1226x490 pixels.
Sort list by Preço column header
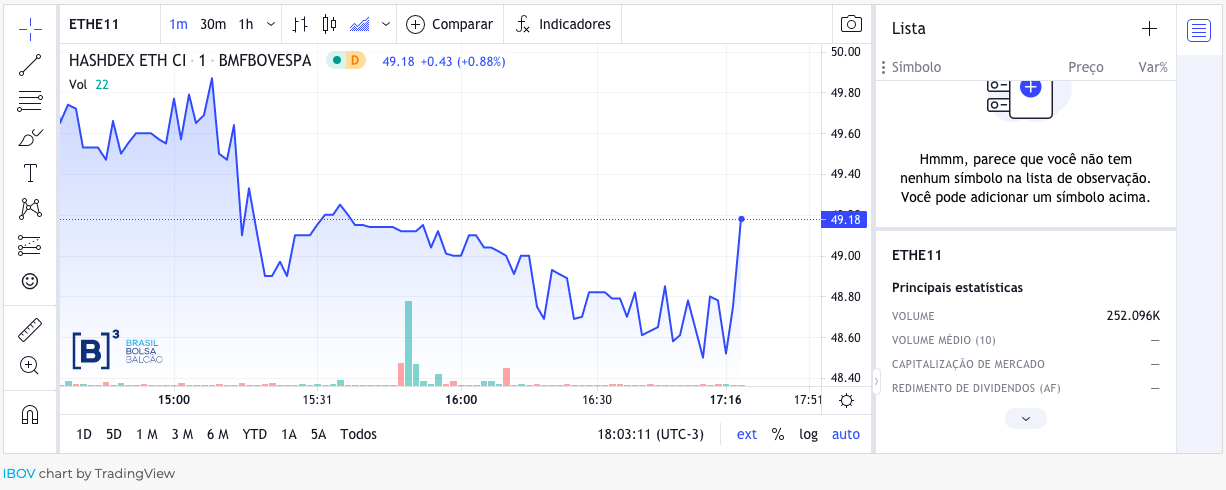tap(1086, 67)
